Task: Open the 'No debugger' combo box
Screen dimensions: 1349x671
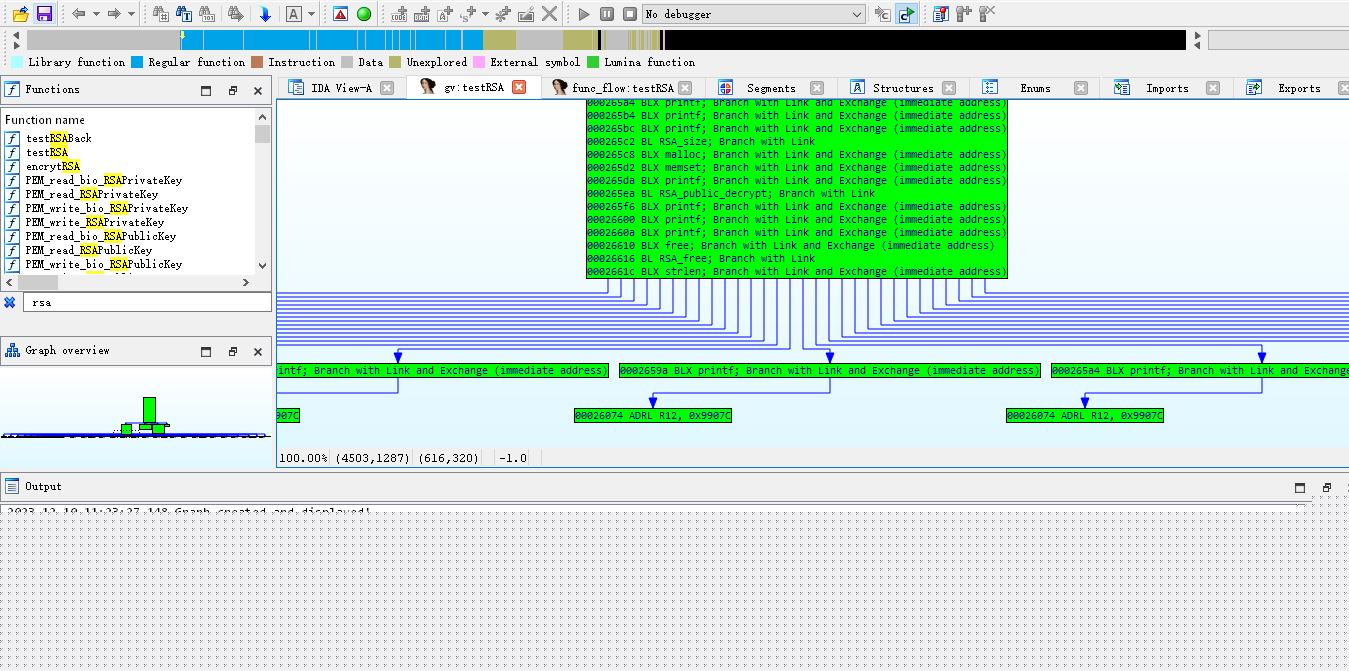Action: click(754, 14)
